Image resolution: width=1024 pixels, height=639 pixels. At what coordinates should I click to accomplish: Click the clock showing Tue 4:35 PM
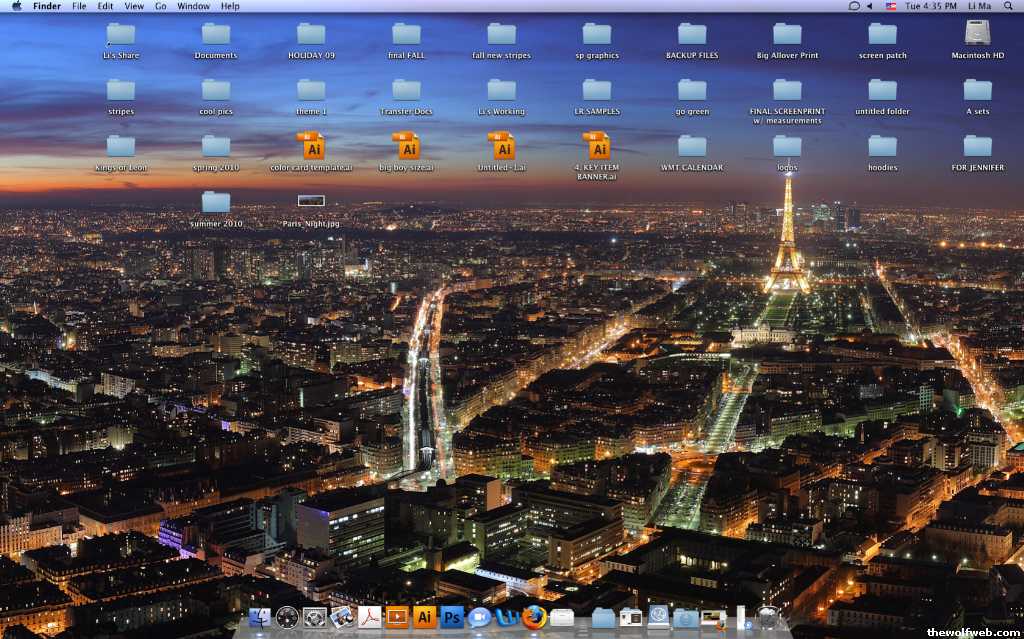click(x=930, y=6)
